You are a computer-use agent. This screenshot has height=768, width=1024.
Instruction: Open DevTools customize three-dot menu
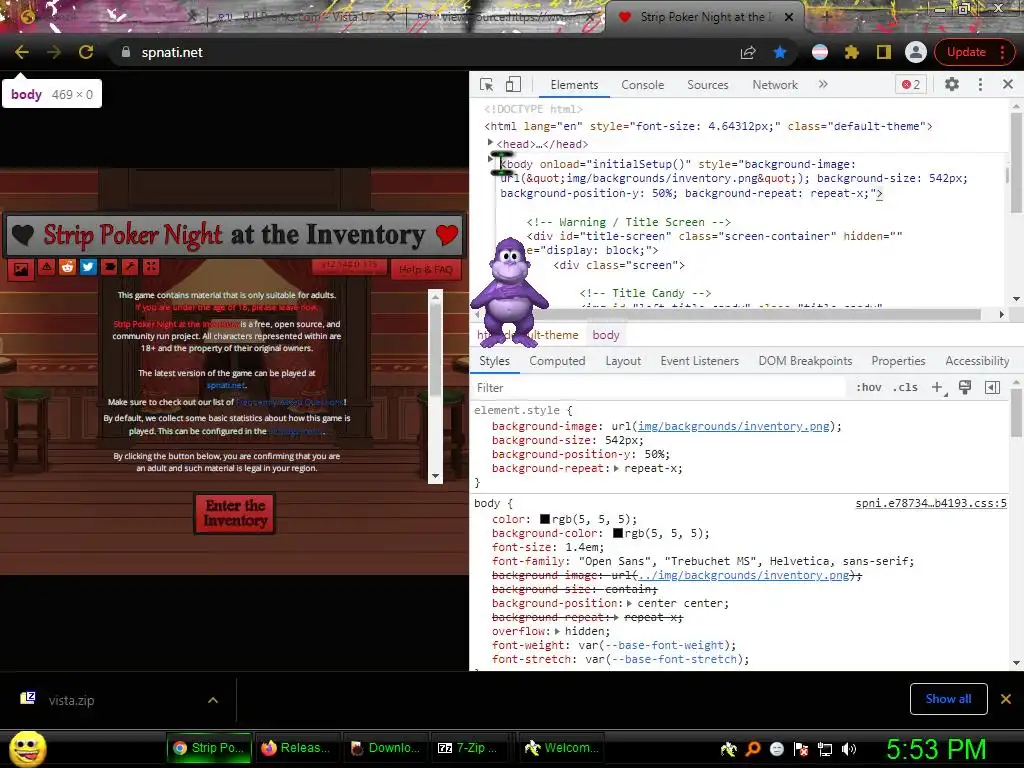click(x=980, y=84)
